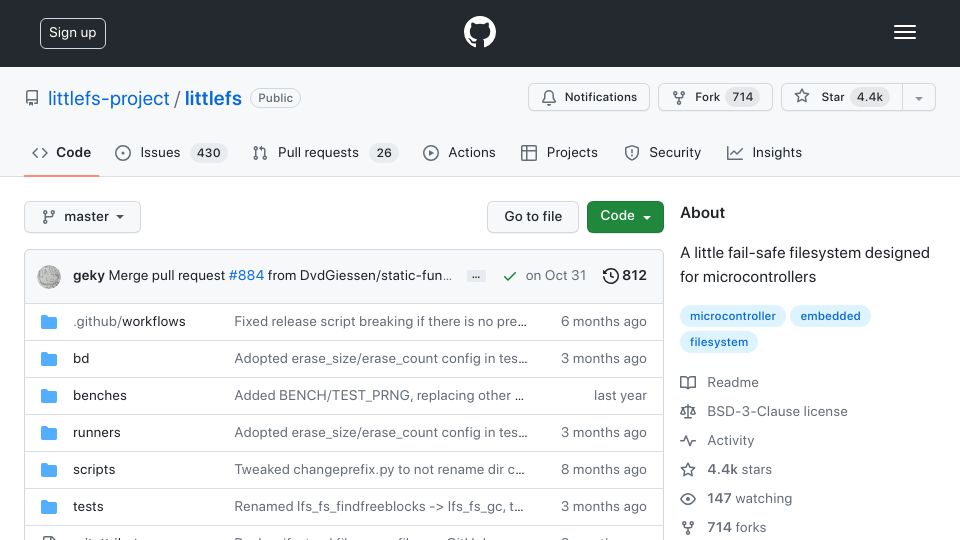Click the microcontroller topic tag
The width and height of the screenshot is (960, 540).
[x=733, y=316]
